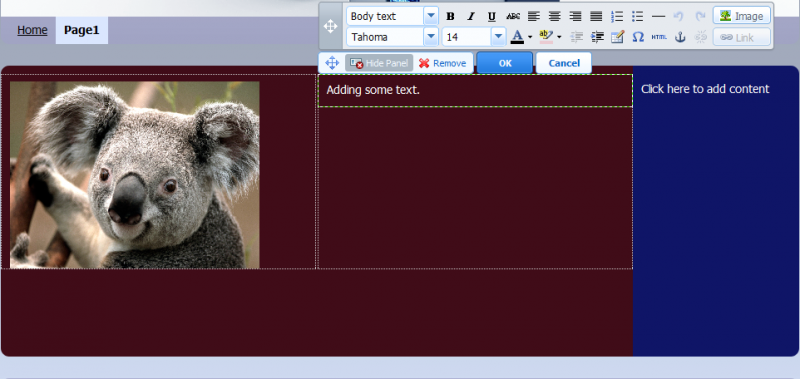Click into the Tahoma font field
The width and height of the screenshot is (800, 379).
385,37
